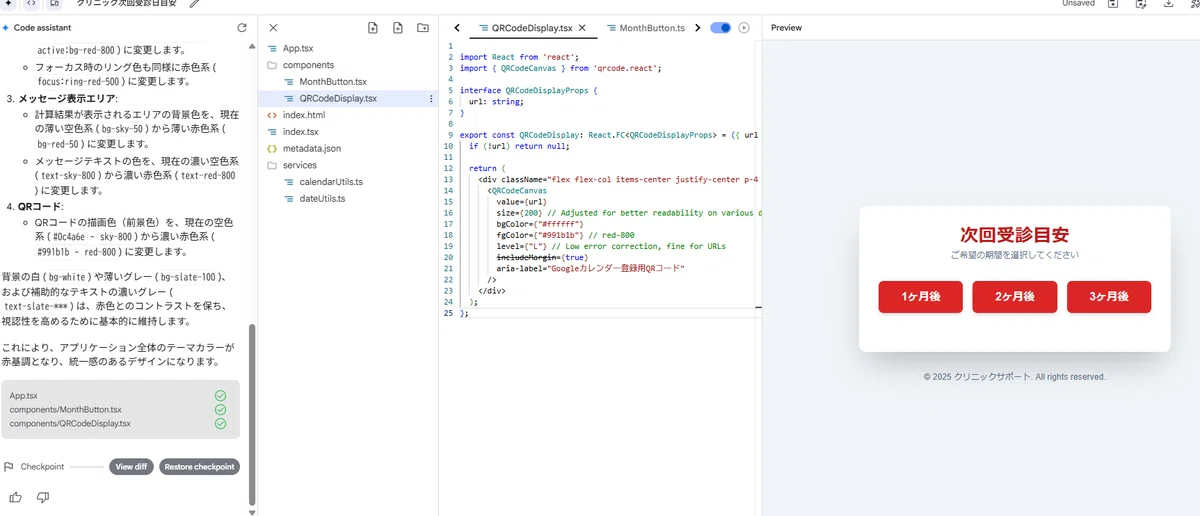The width and height of the screenshot is (1200, 516).
Task: Select QRCodeDisplay.tsx in the file tree
Action: [x=338, y=98]
